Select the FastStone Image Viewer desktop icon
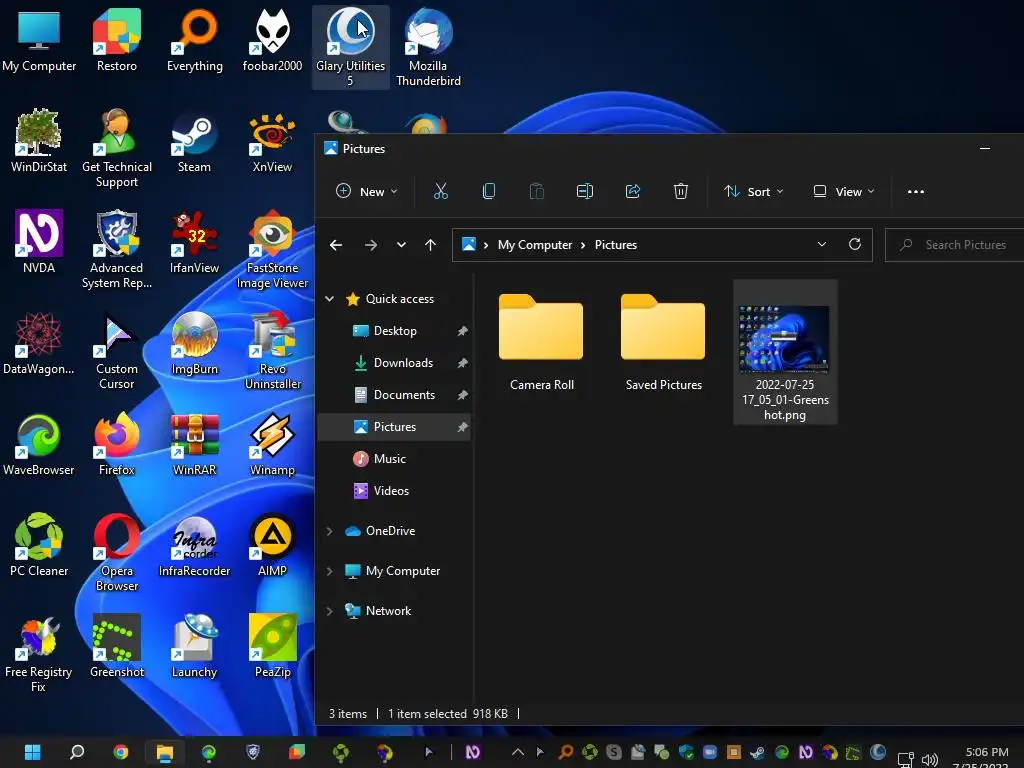 click(272, 249)
